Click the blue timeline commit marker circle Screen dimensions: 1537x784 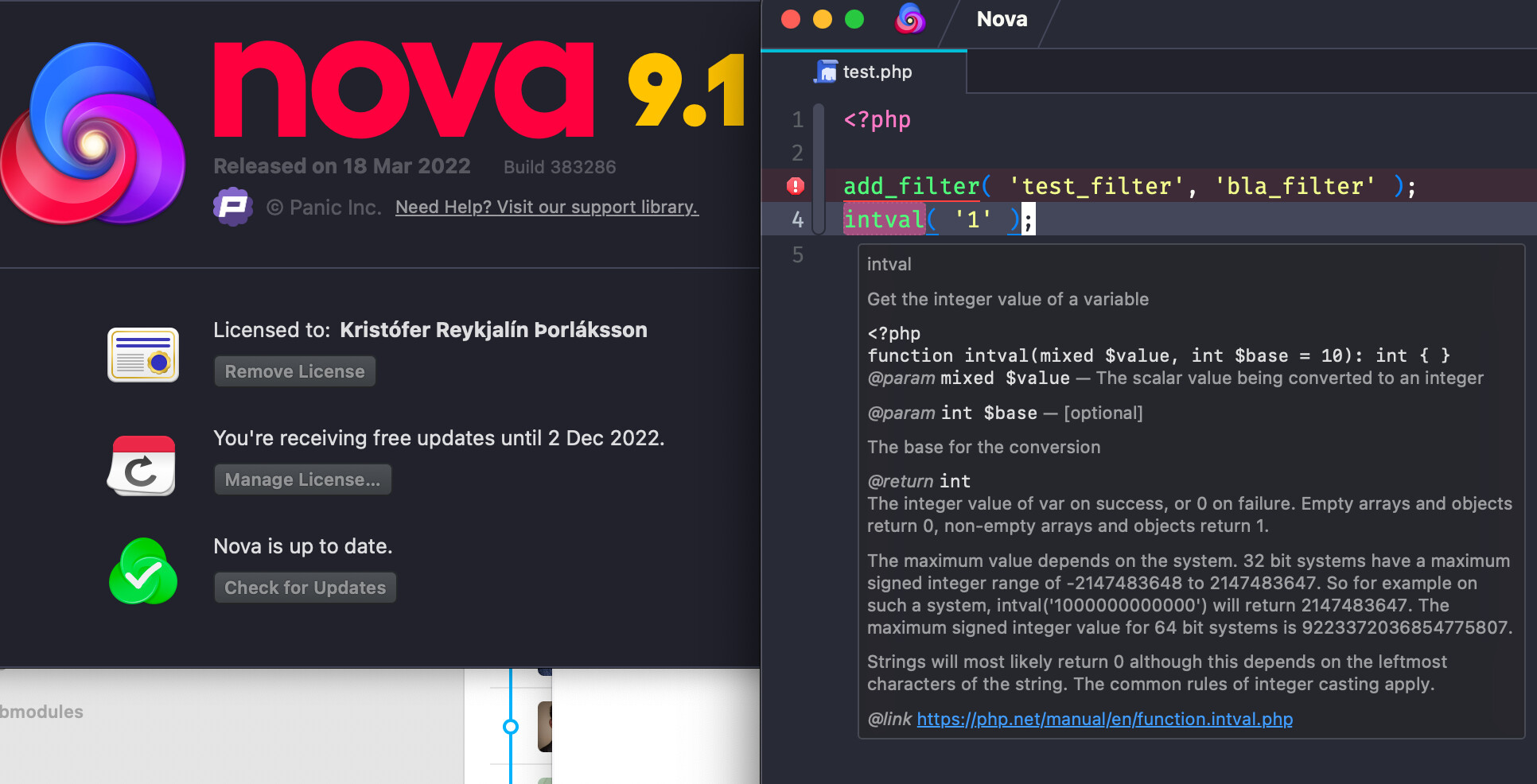click(511, 726)
